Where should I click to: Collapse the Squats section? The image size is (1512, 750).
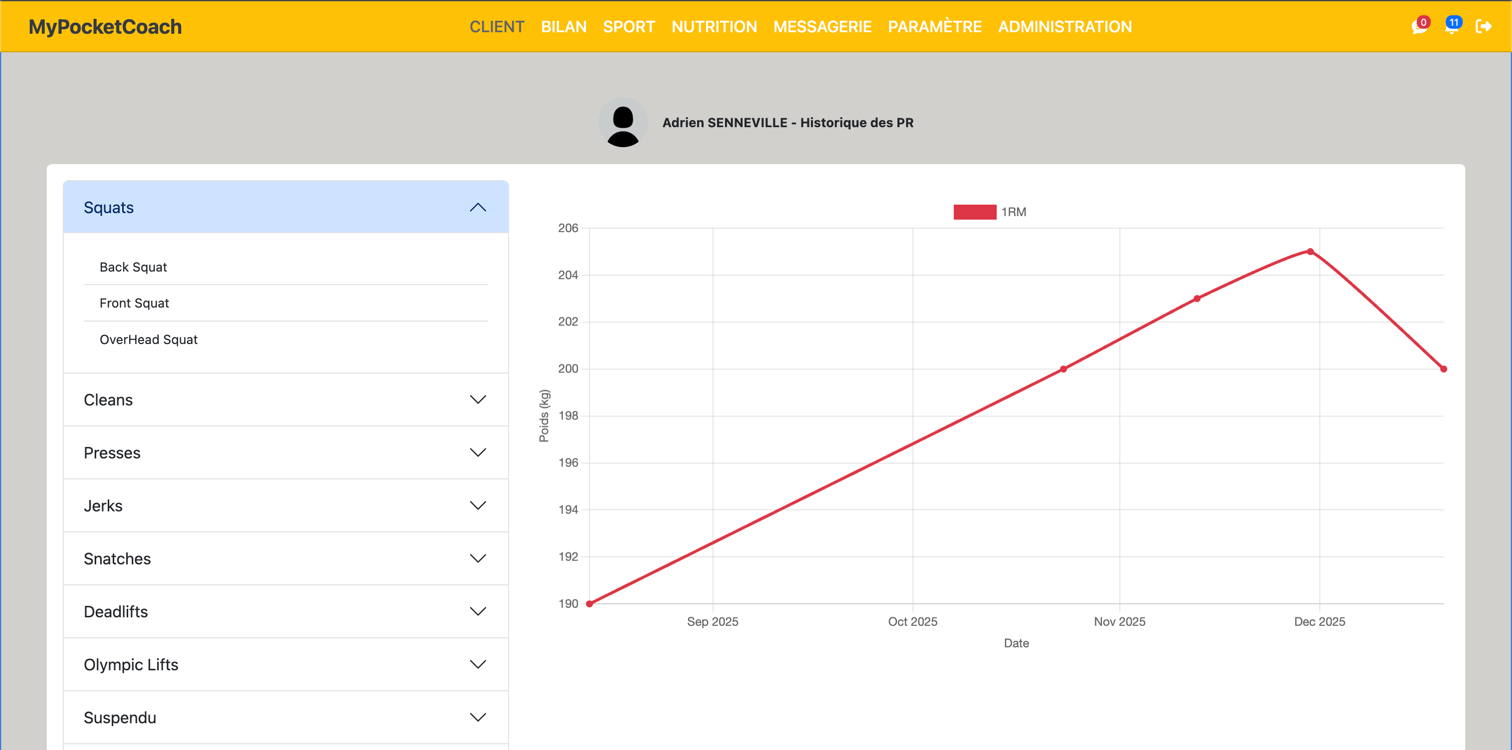[286, 208]
